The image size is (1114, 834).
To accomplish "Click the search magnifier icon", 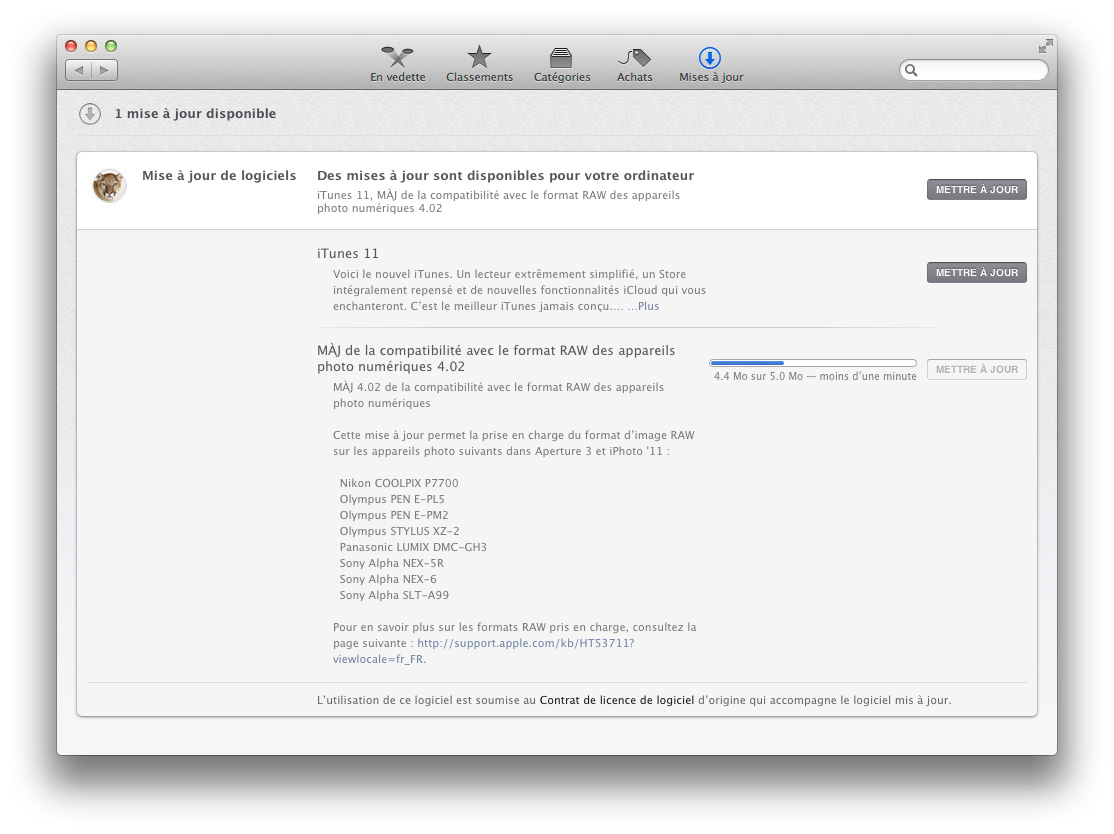I will point(912,70).
